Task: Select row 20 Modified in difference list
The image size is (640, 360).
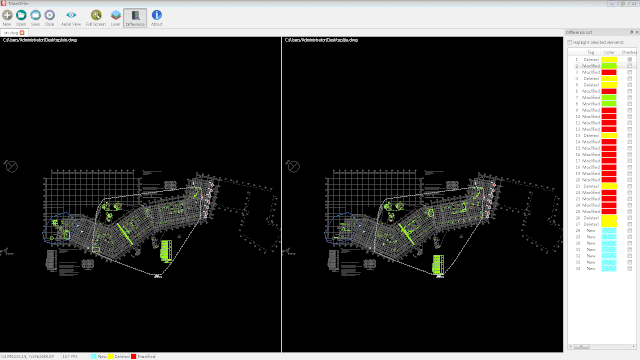Action: [602, 180]
